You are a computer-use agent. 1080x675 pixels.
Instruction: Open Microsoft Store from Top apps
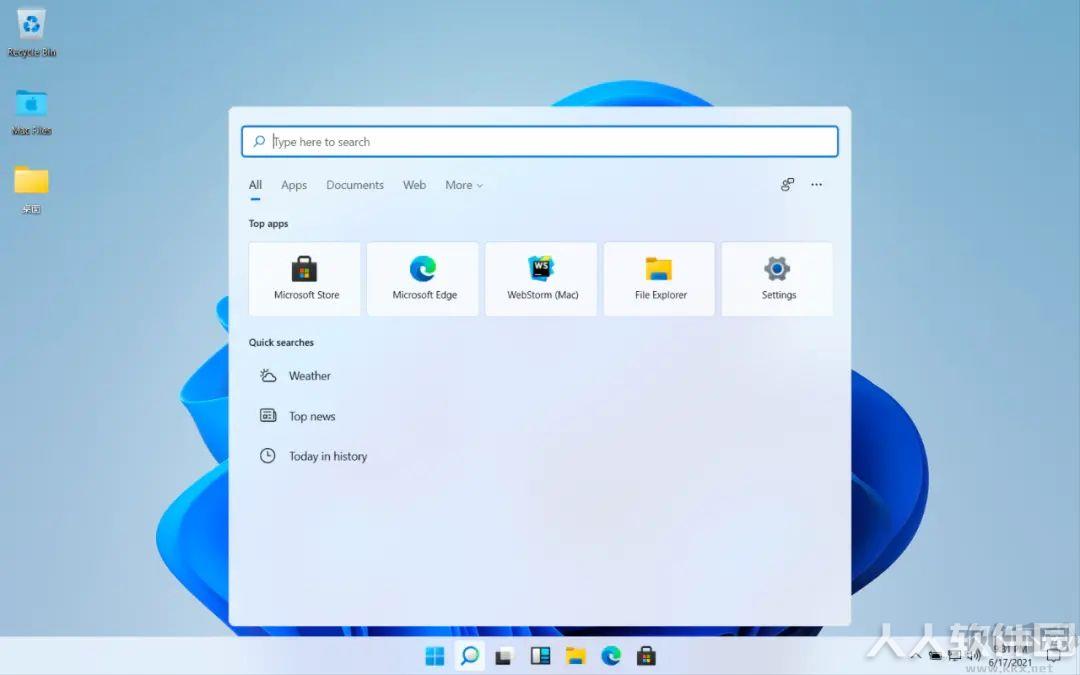point(304,279)
